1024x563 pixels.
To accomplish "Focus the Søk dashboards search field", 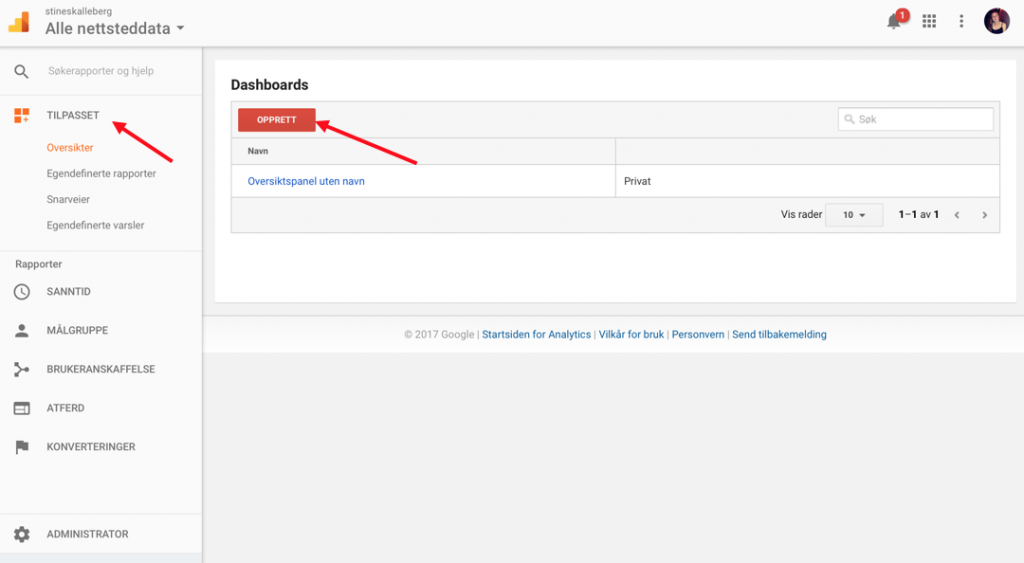I will [x=916, y=120].
